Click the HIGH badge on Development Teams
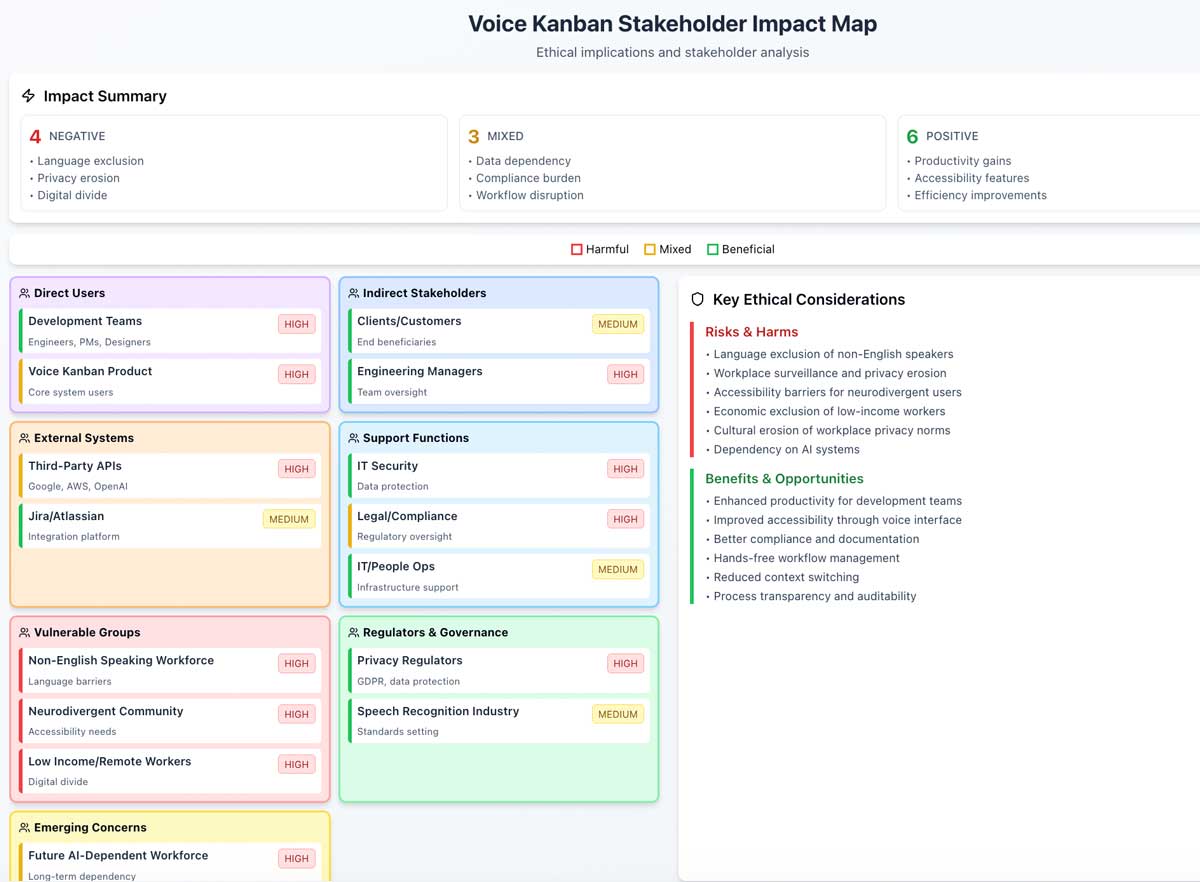The image size is (1200, 882). pos(296,323)
